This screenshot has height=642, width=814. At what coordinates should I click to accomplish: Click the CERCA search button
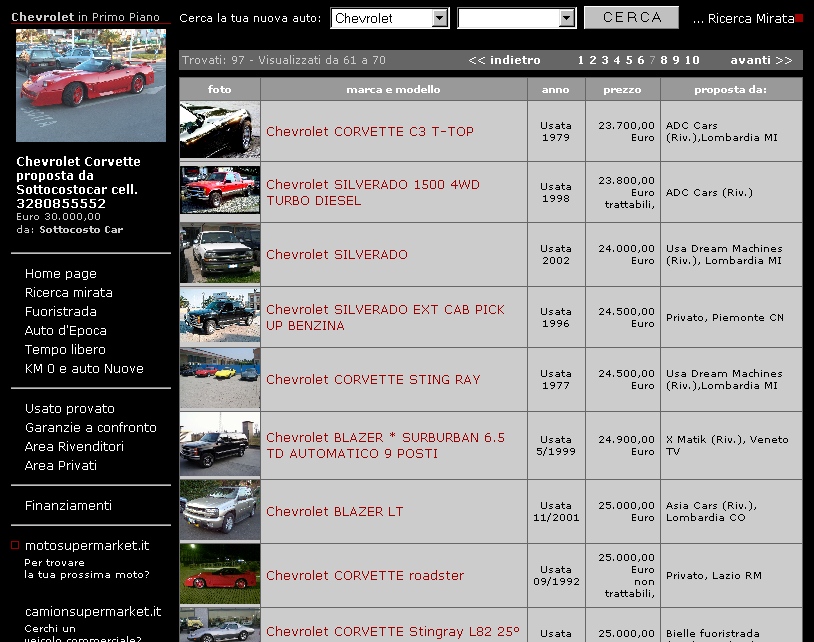[x=631, y=18]
